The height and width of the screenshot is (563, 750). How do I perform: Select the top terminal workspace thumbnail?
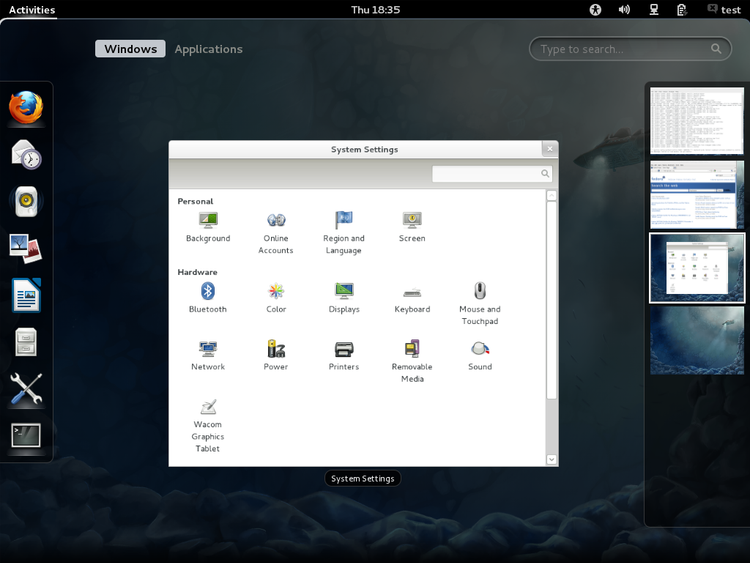[696, 120]
